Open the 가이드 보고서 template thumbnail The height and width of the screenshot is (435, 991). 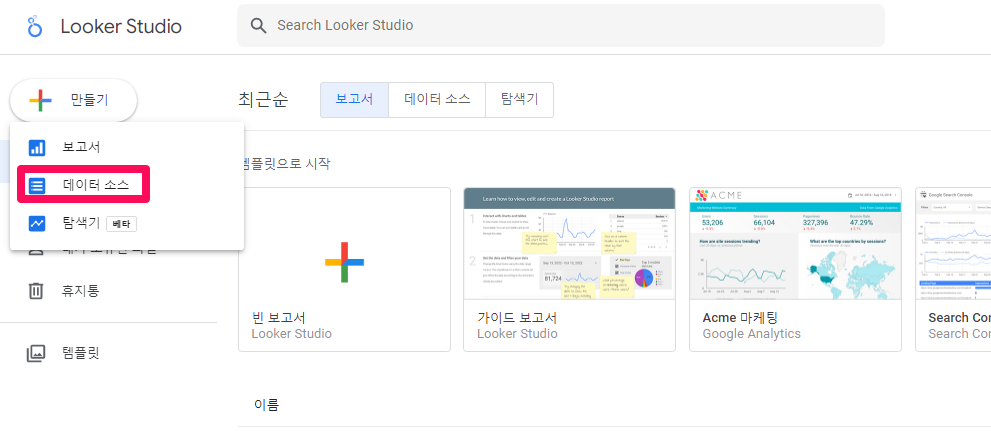pyautogui.click(x=569, y=243)
